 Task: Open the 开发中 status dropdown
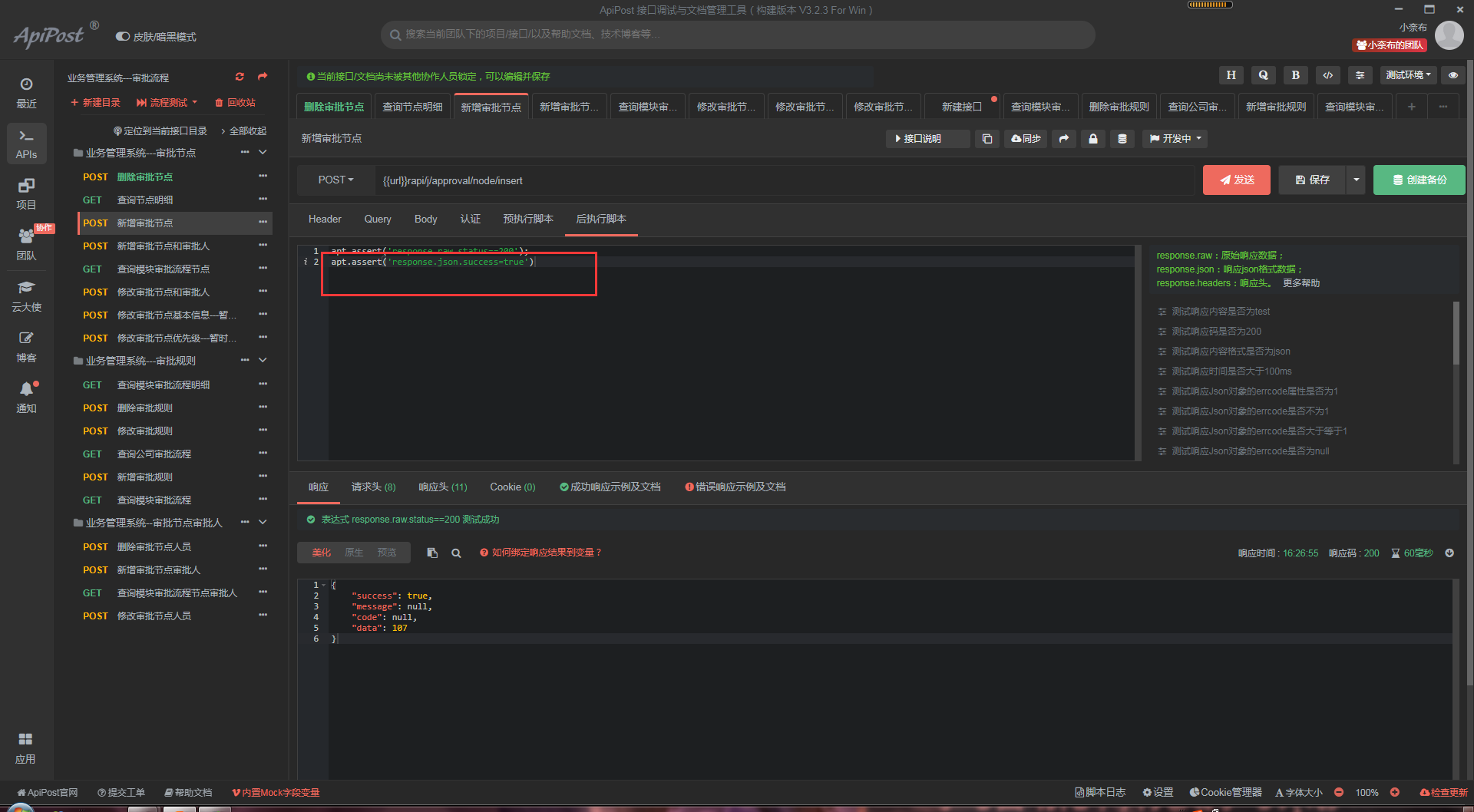click(1175, 139)
